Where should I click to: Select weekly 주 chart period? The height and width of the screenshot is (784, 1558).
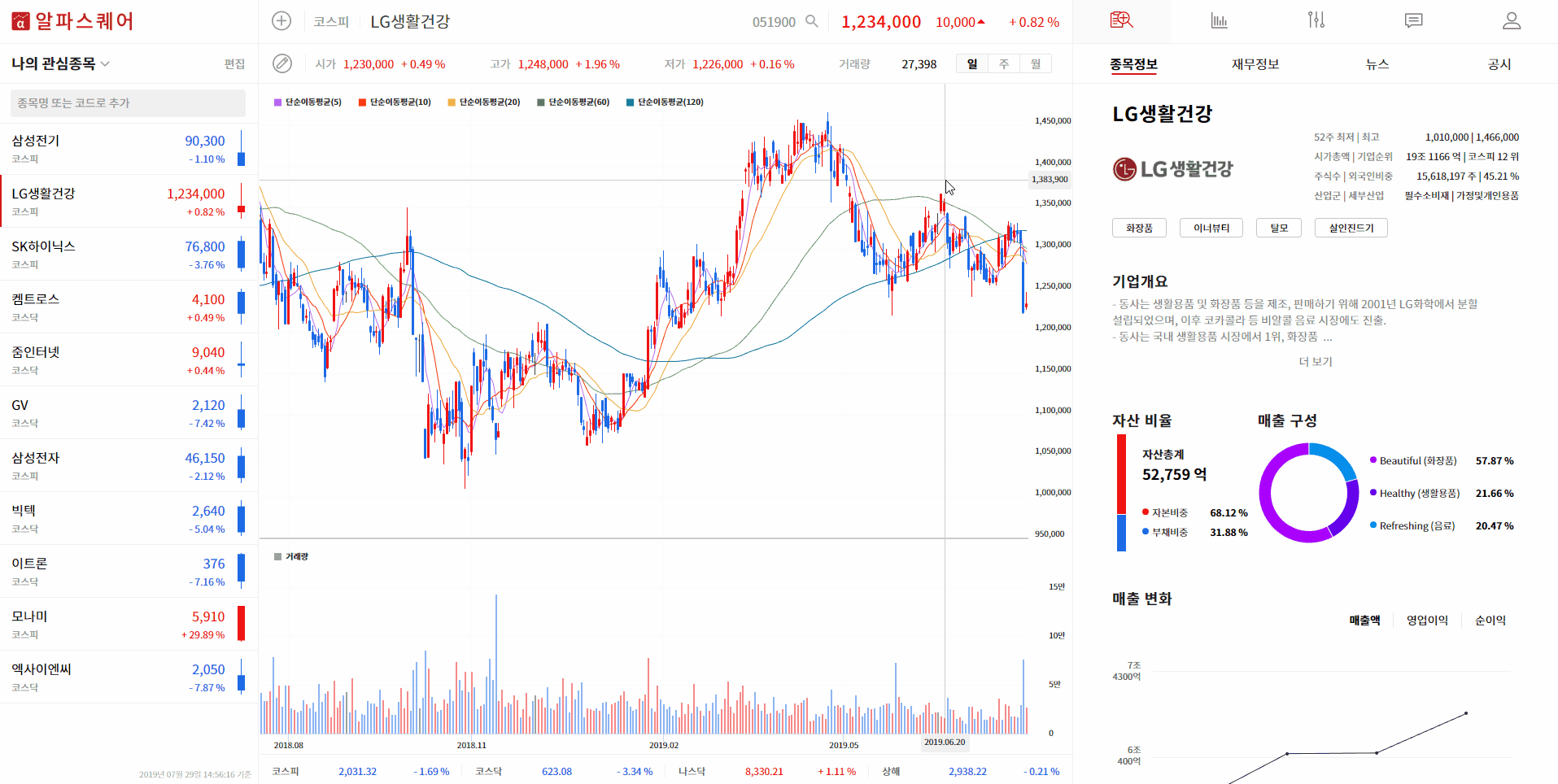[x=1004, y=63]
